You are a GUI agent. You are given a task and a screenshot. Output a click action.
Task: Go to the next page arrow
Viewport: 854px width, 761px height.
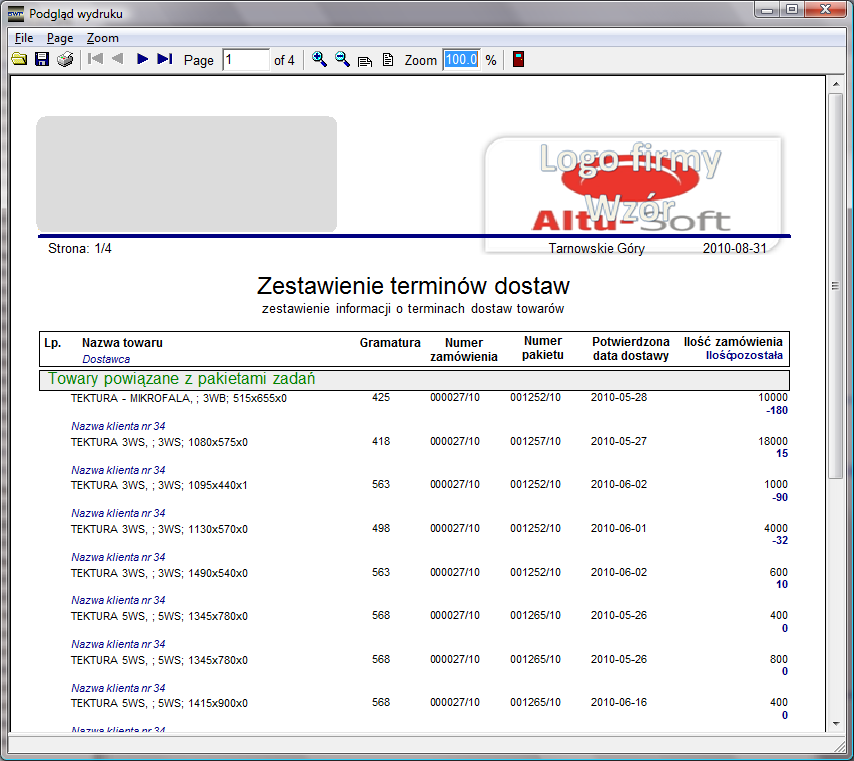tap(142, 60)
